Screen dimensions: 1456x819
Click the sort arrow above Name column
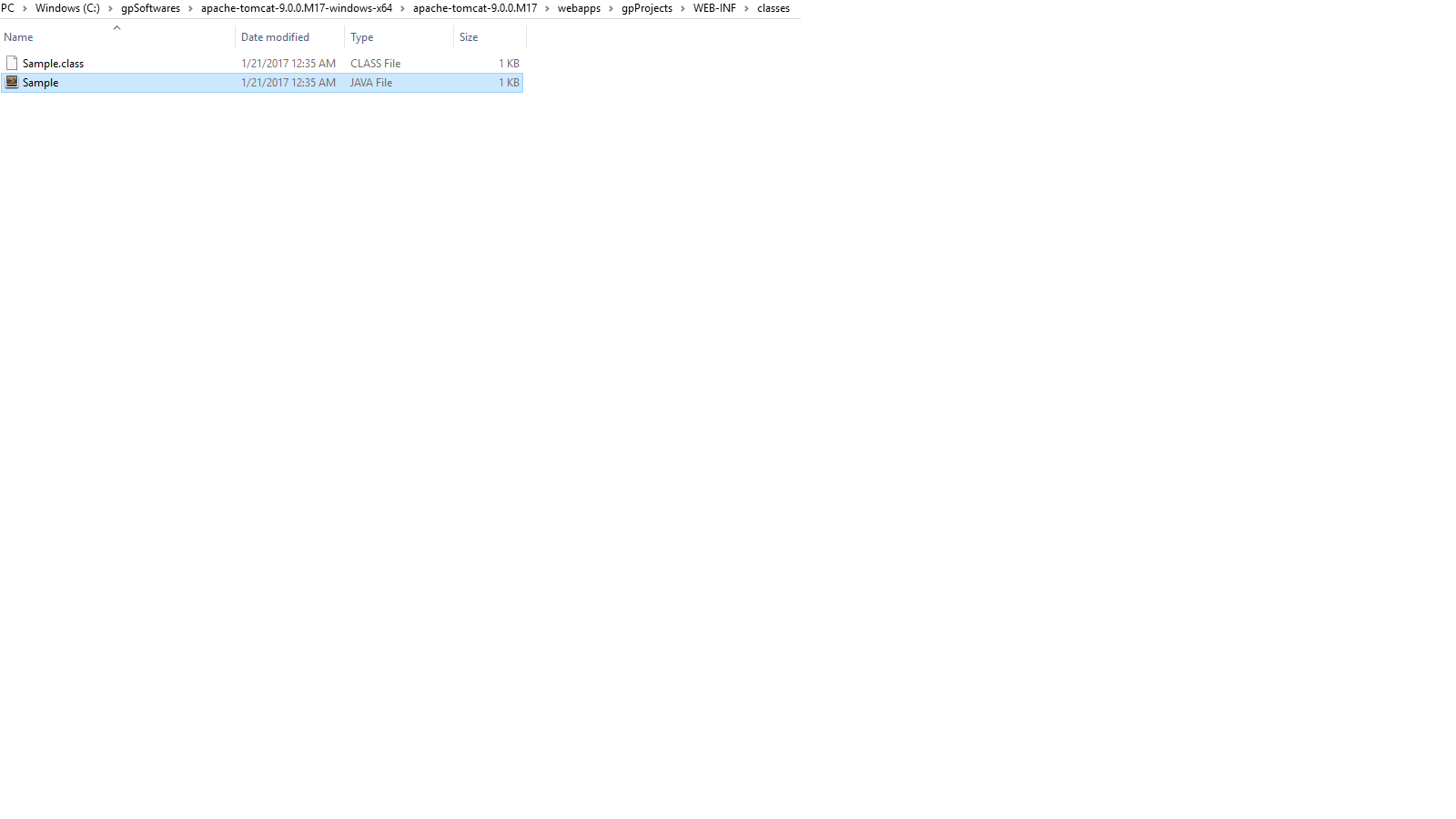pyautogui.click(x=116, y=27)
